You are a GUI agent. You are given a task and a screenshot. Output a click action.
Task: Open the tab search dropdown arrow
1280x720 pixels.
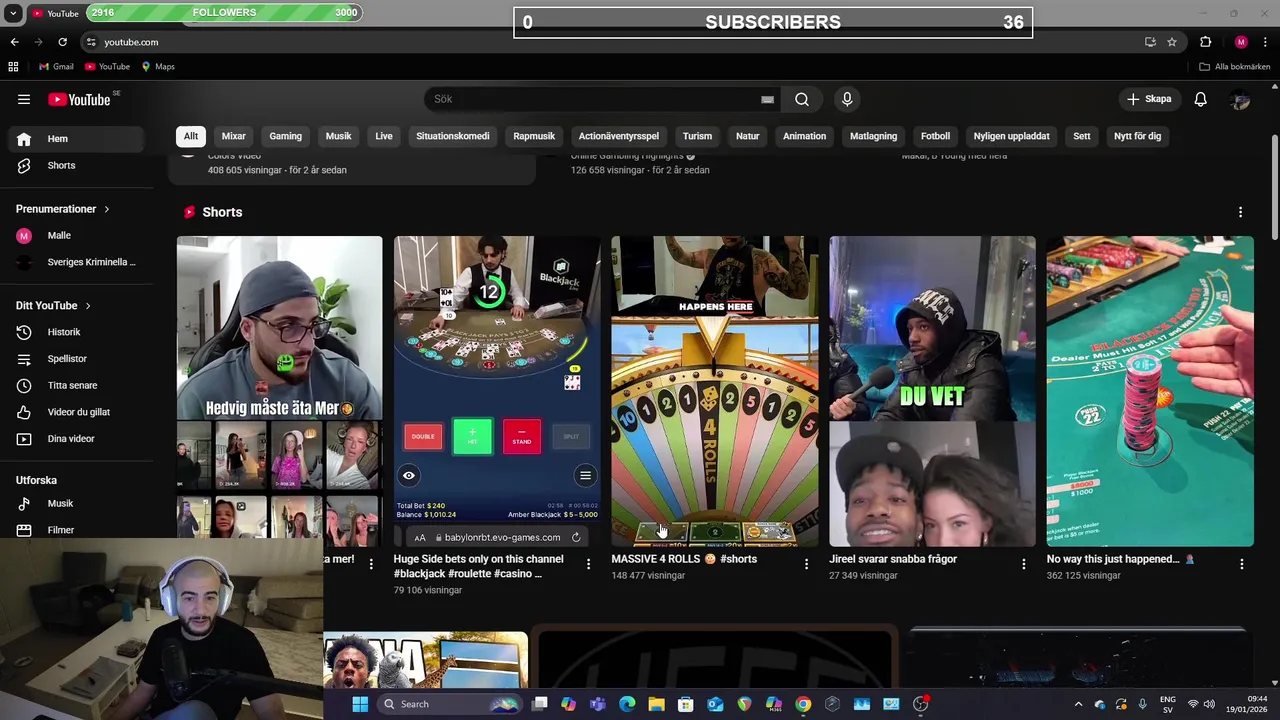[12, 13]
